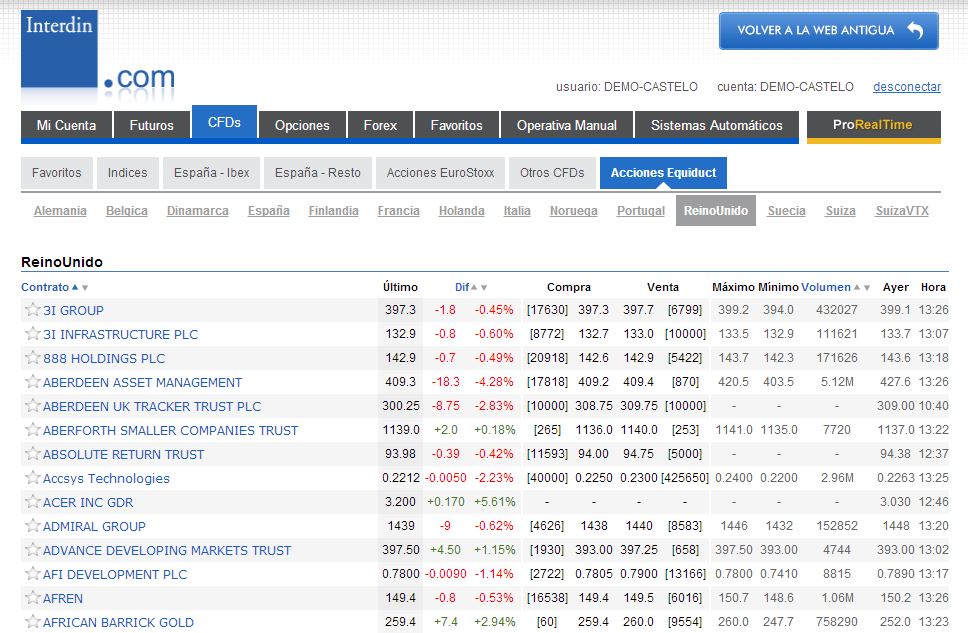
Task: Choose the Portugal country link
Action: (641, 211)
